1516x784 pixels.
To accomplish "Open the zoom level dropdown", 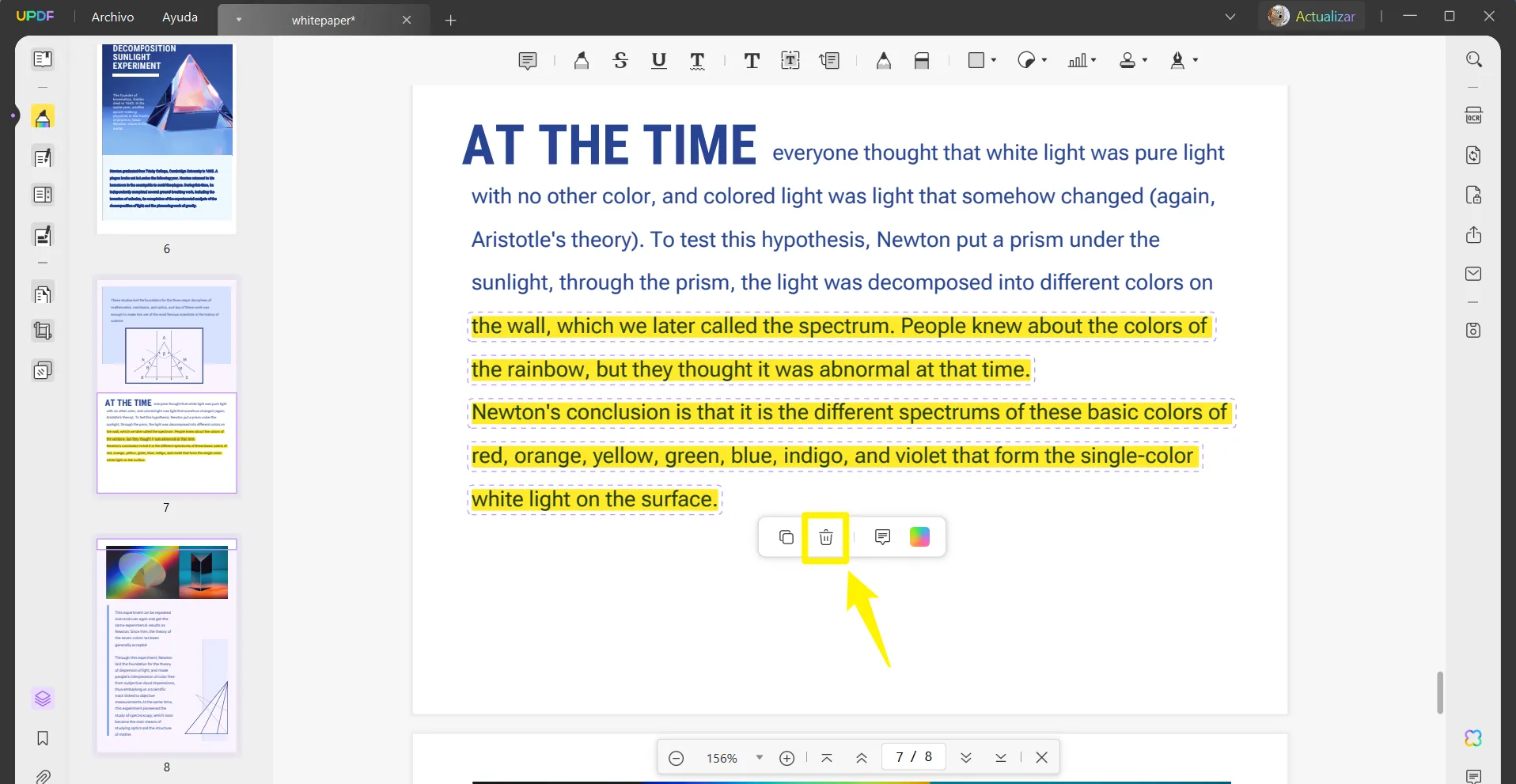I will coord(760,758).
